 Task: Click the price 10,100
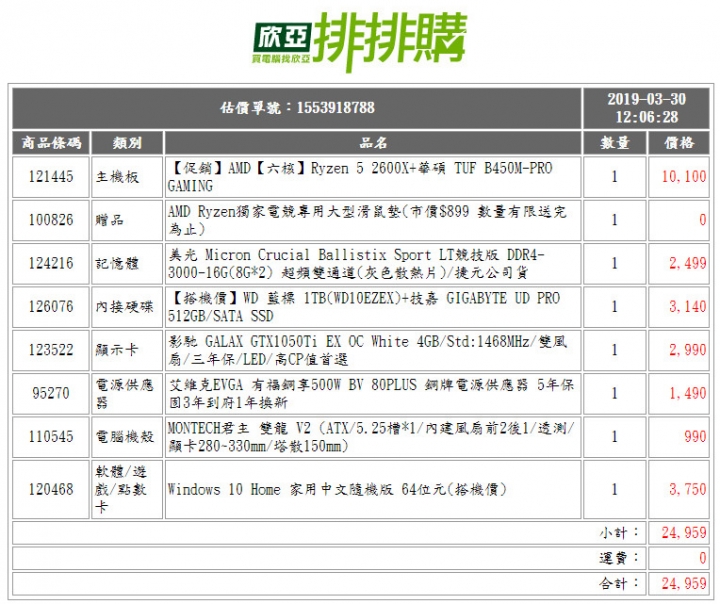(684, 177)
